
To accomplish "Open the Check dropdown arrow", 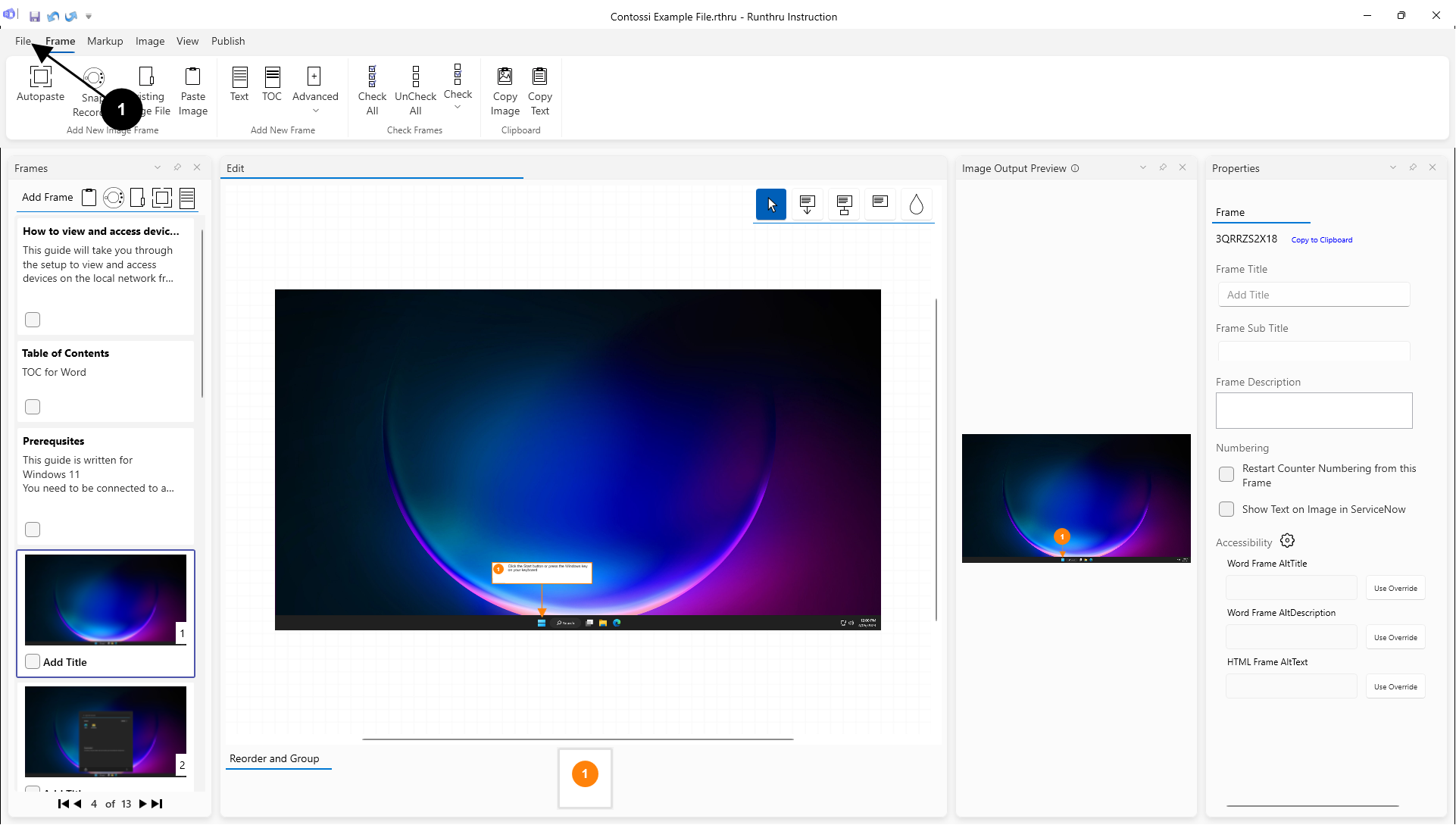I will (x=458, y=108).
